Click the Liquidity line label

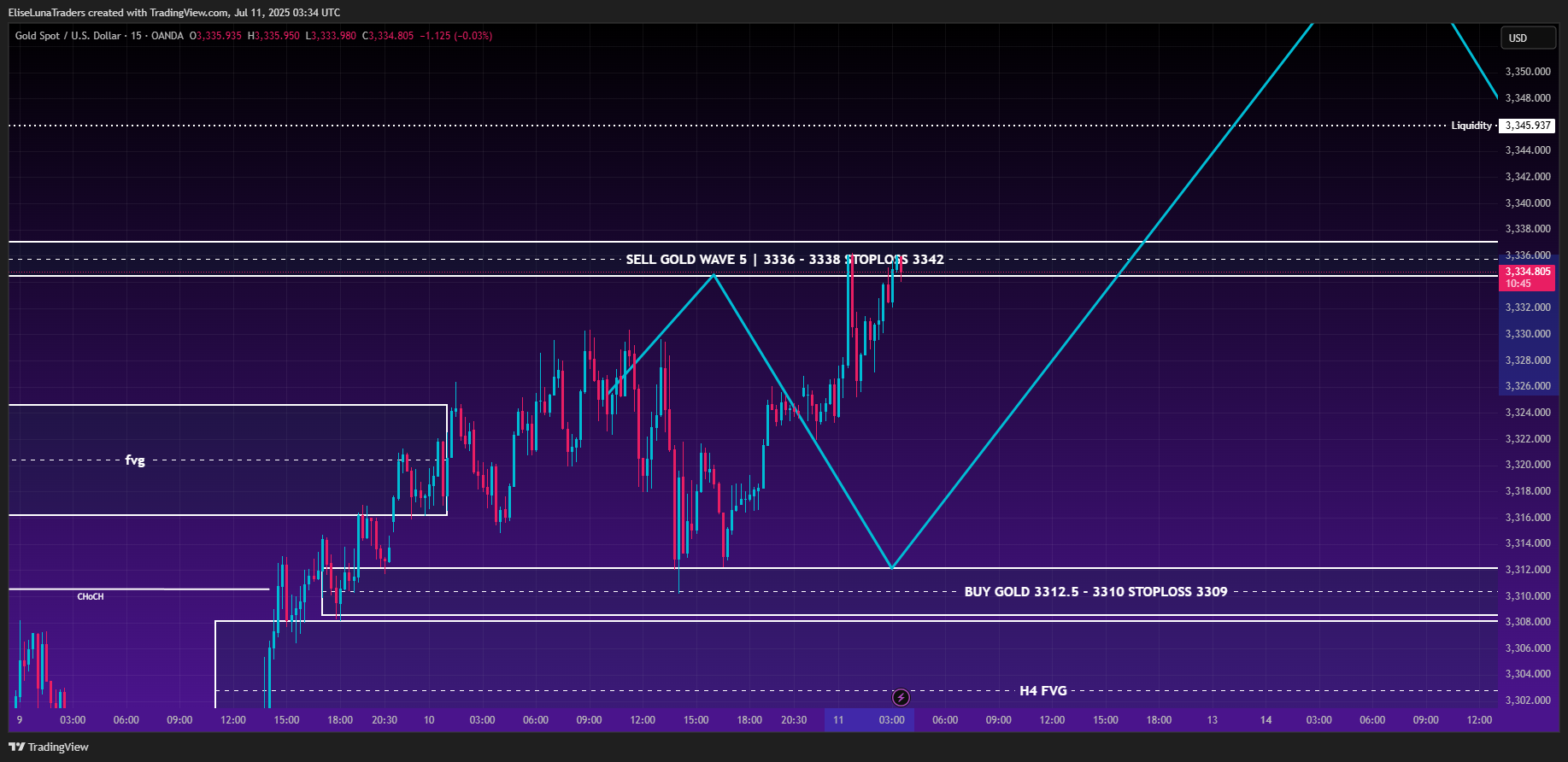coord(1471,126)
